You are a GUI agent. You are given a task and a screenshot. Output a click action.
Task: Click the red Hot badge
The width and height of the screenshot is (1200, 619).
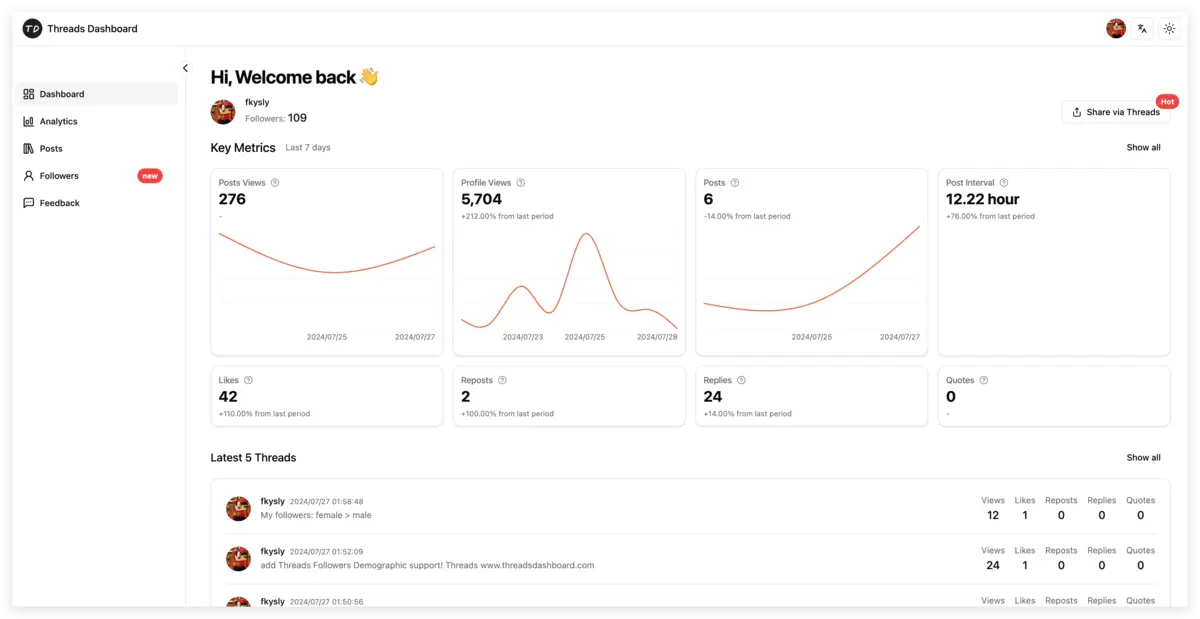(x=1167, y=101)
